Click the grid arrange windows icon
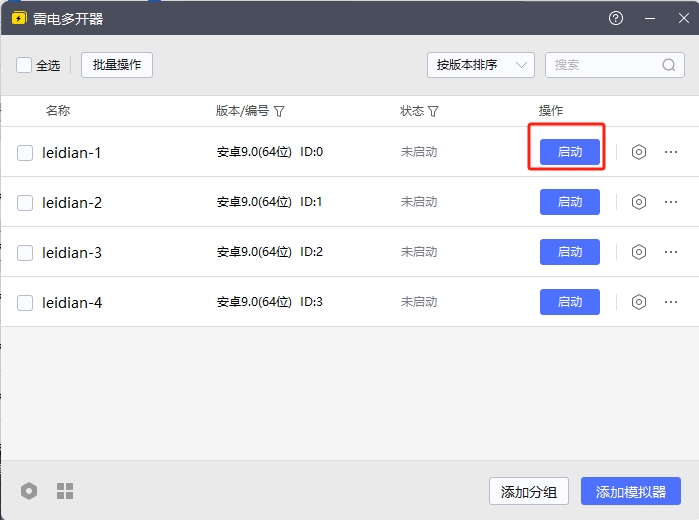The width and height of the screenshot is (699, 520). tap(65, 491)
